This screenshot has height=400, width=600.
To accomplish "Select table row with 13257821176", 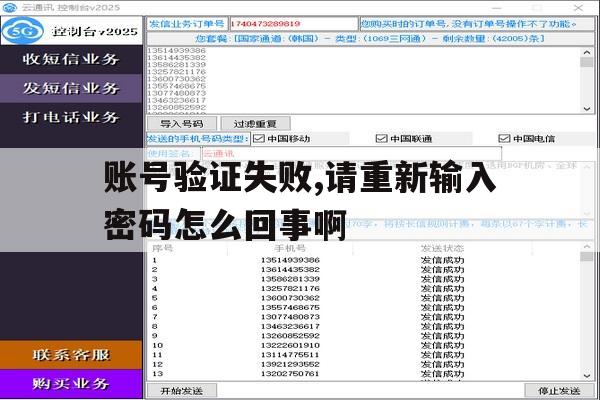I will click(364, 289).
